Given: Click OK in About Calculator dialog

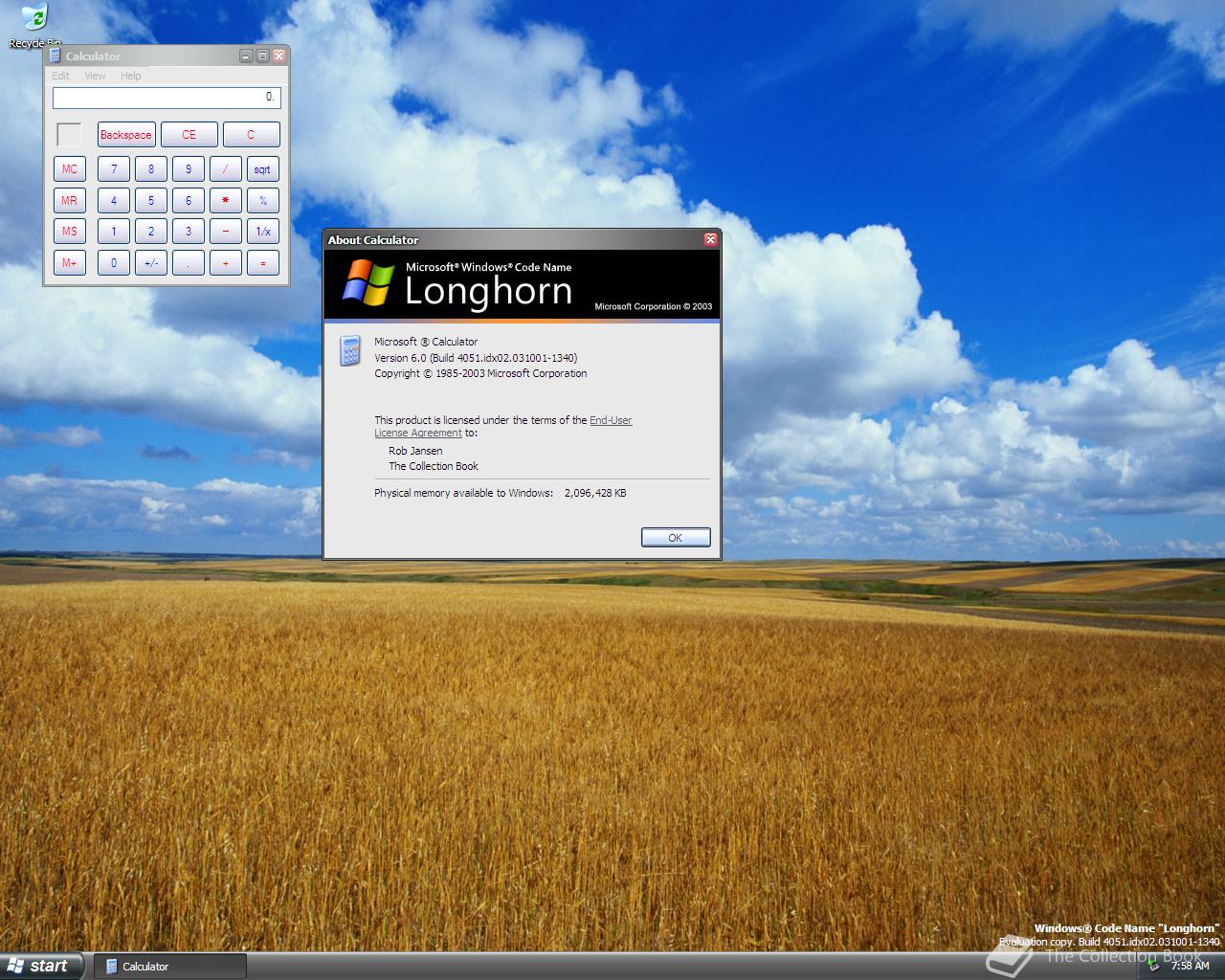Looking at the screenshot, I should tap(676, 538).
